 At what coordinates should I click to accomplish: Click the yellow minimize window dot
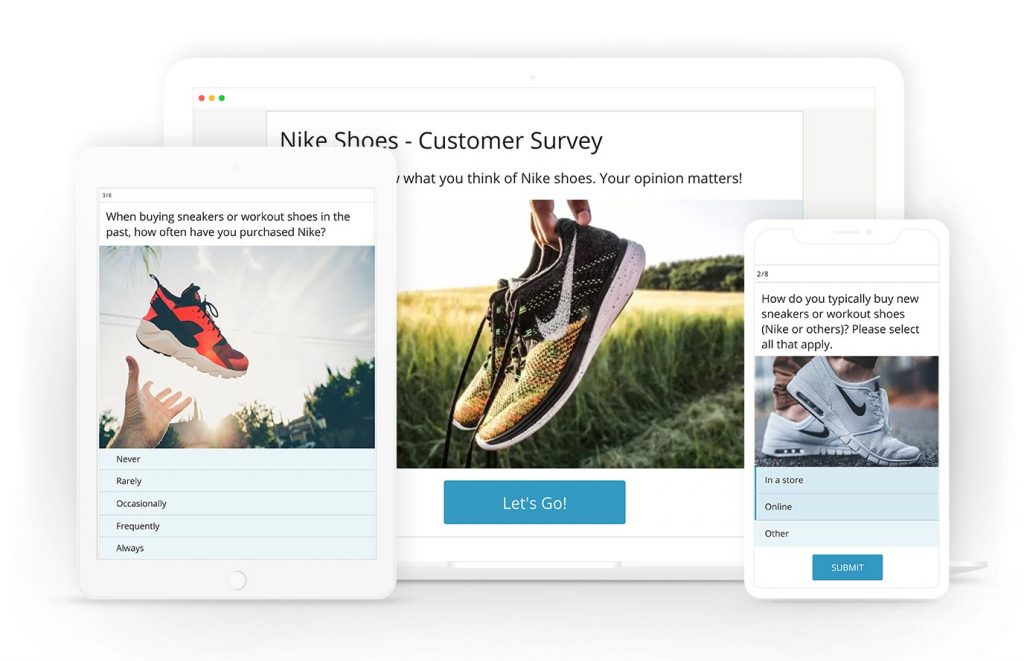(x=212, y=98)
